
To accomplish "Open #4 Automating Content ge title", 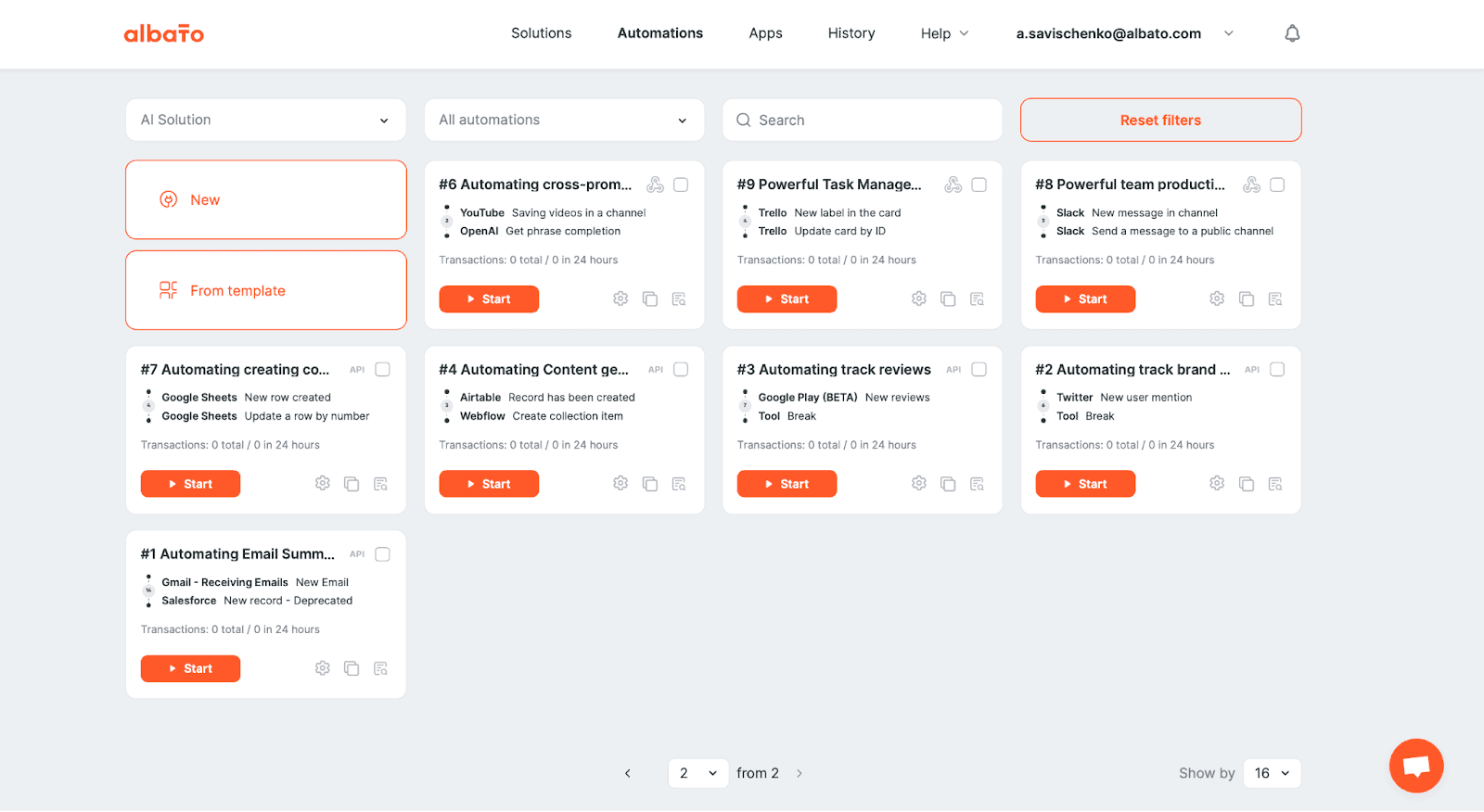I will point(533,369).
